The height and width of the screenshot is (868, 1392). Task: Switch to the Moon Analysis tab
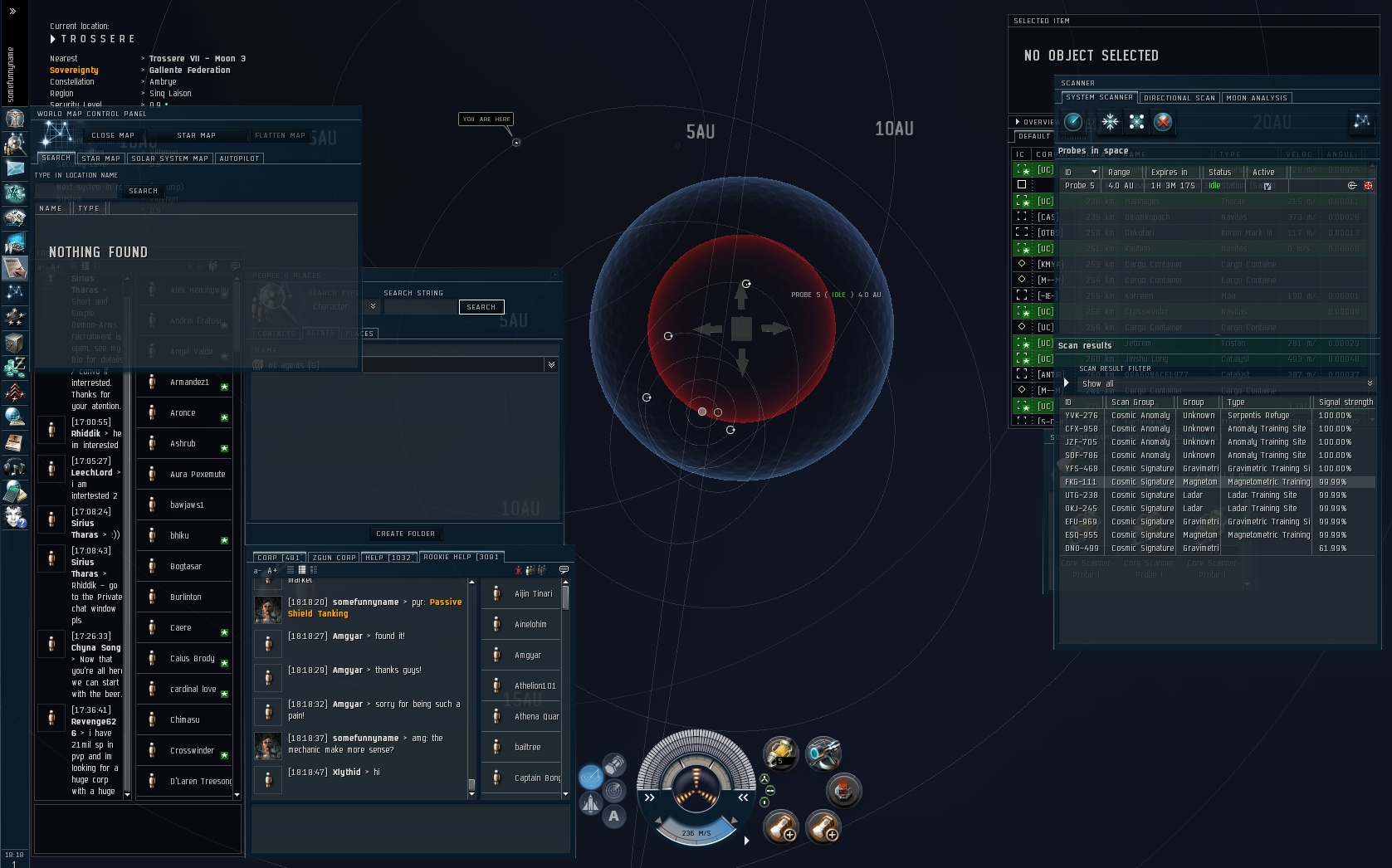tap(1257, 98)
